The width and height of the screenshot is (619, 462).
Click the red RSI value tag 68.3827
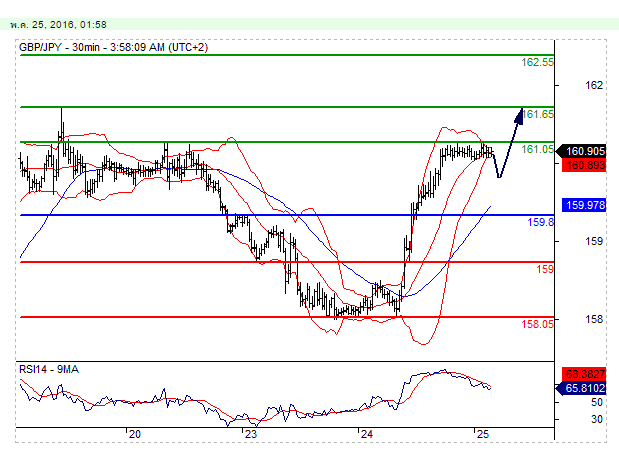tap(584, 374)
